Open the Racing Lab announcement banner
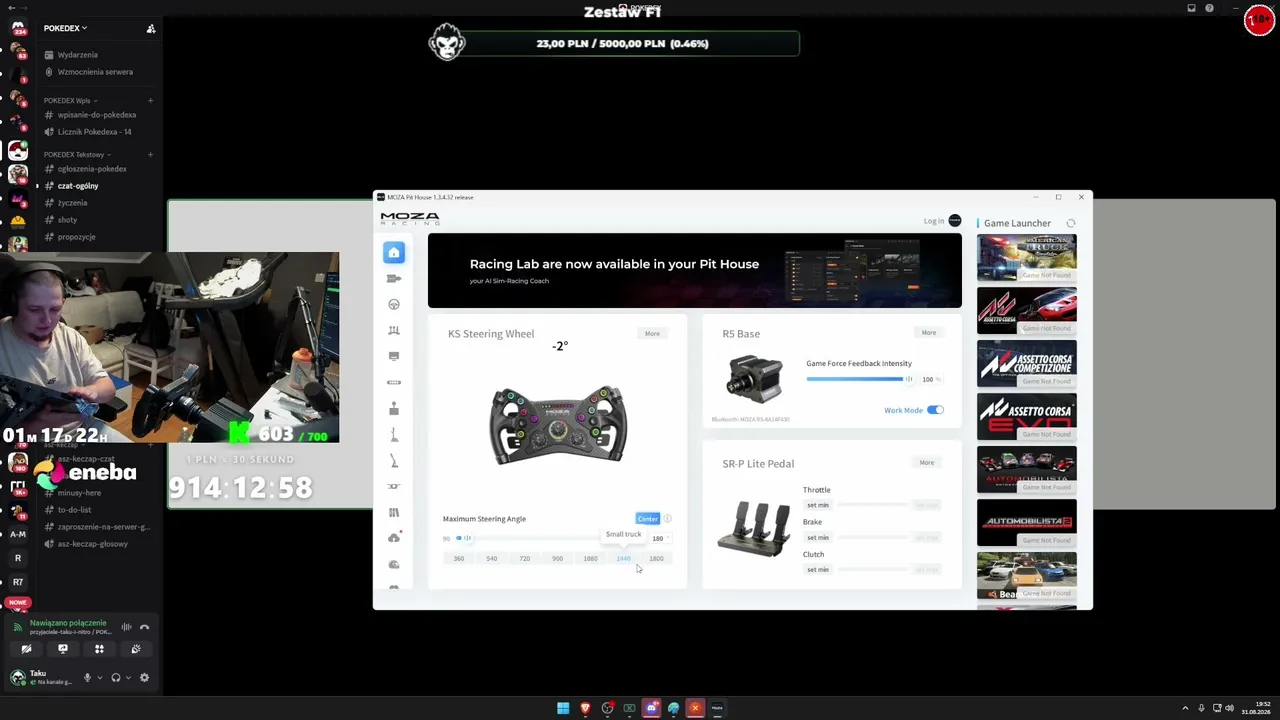 [x=695, y=270]
